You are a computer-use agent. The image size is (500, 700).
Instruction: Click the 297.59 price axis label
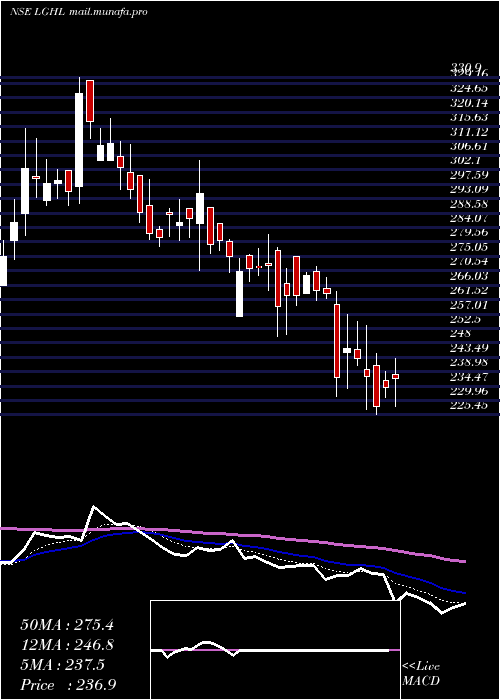tap(470, 175)
